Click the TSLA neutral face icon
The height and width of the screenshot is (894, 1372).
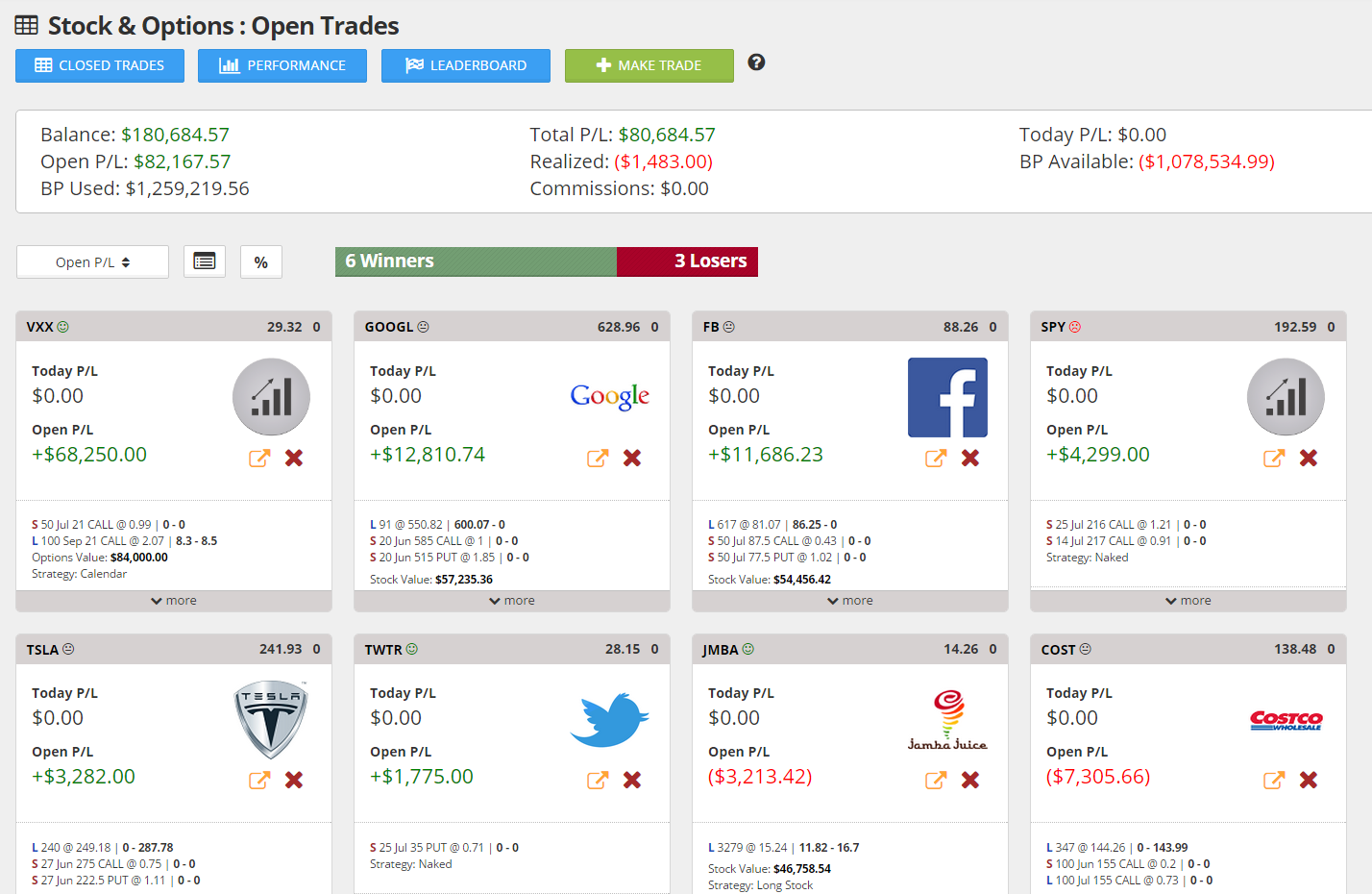click(x=68, y=649)
